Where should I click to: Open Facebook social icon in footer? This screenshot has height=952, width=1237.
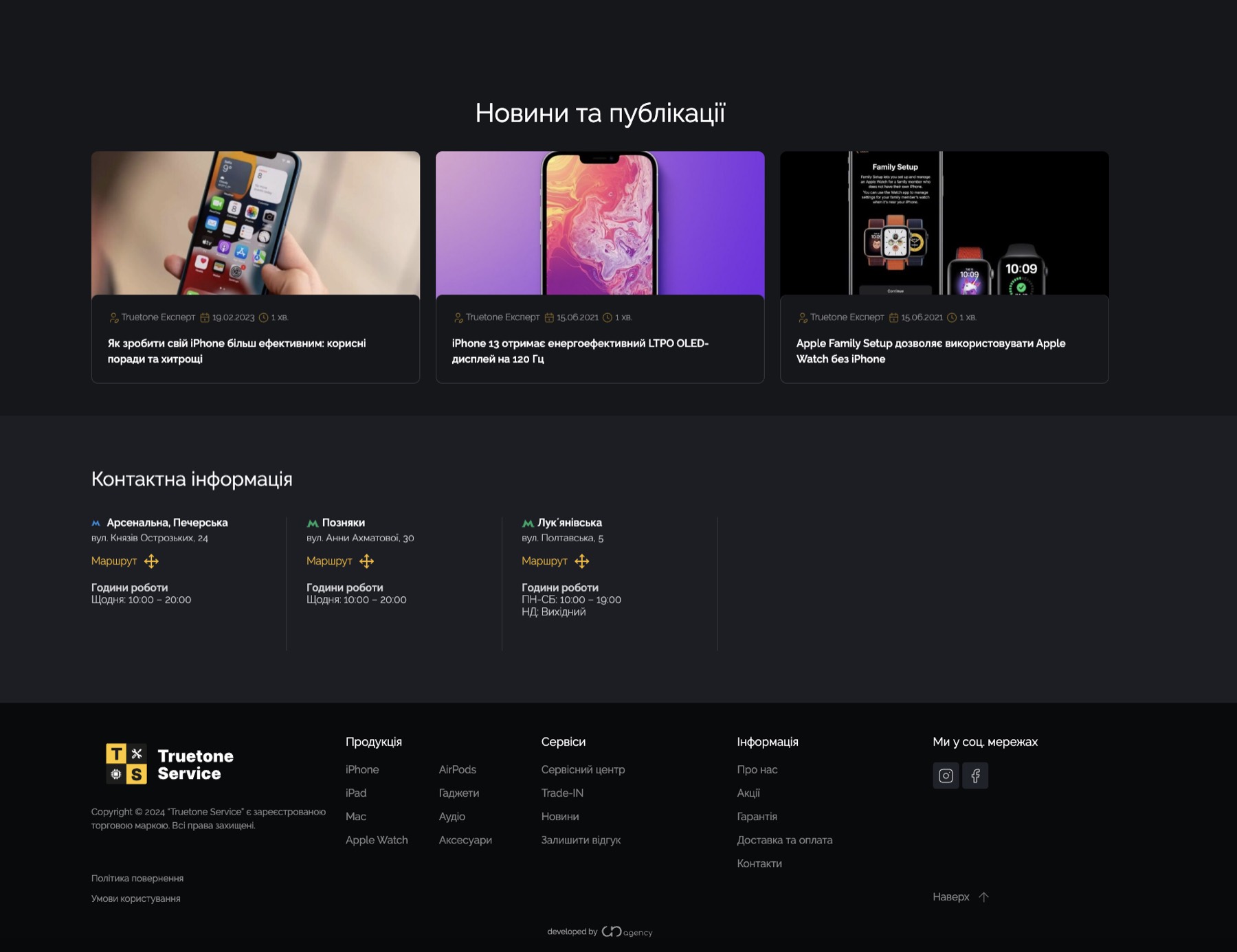click(975, 775)
